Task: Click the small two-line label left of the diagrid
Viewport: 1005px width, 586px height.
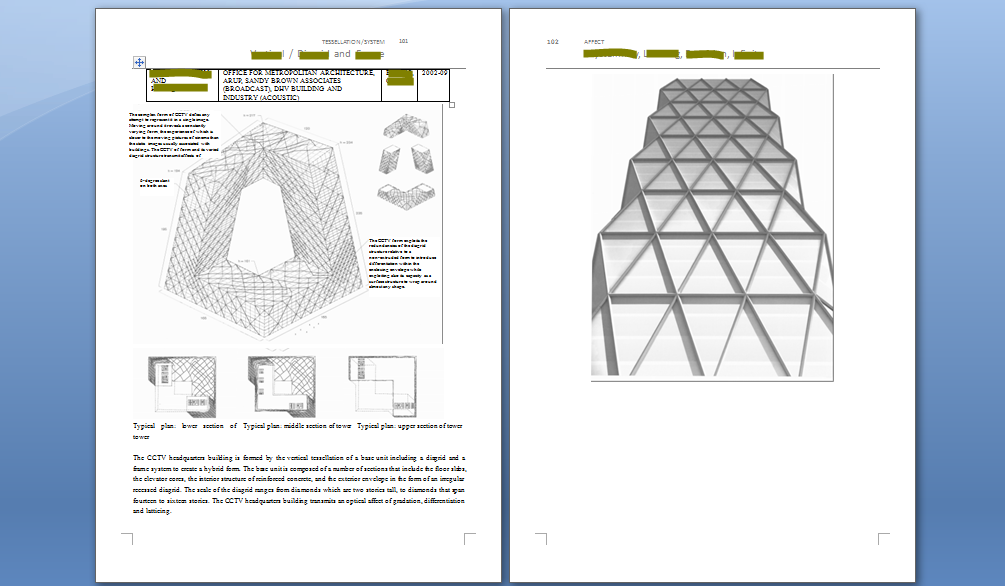Action: (x=154, y=183)
